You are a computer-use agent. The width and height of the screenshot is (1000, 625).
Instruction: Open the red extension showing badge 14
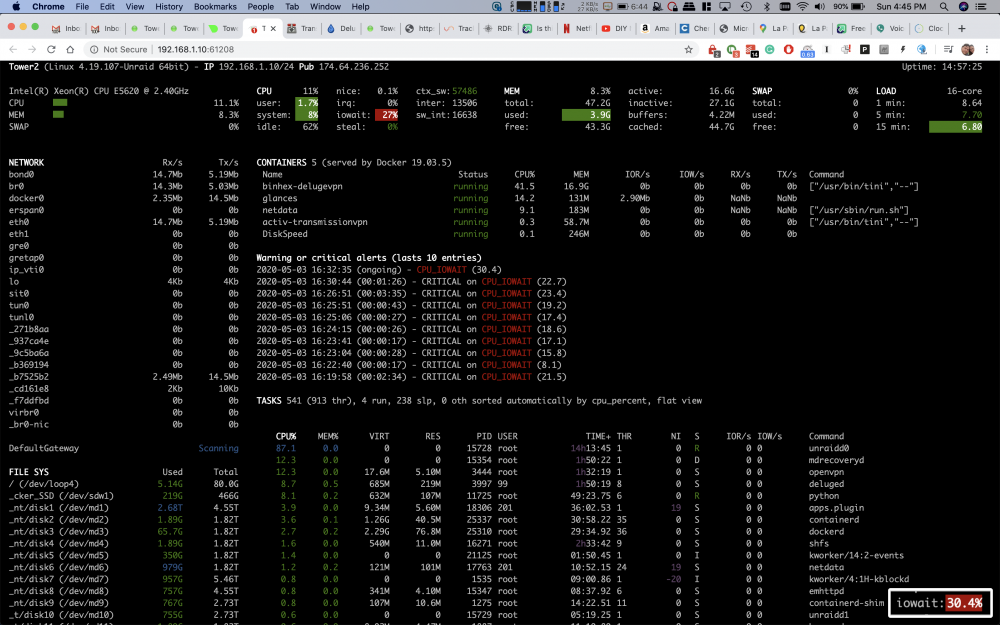point(751,50)
